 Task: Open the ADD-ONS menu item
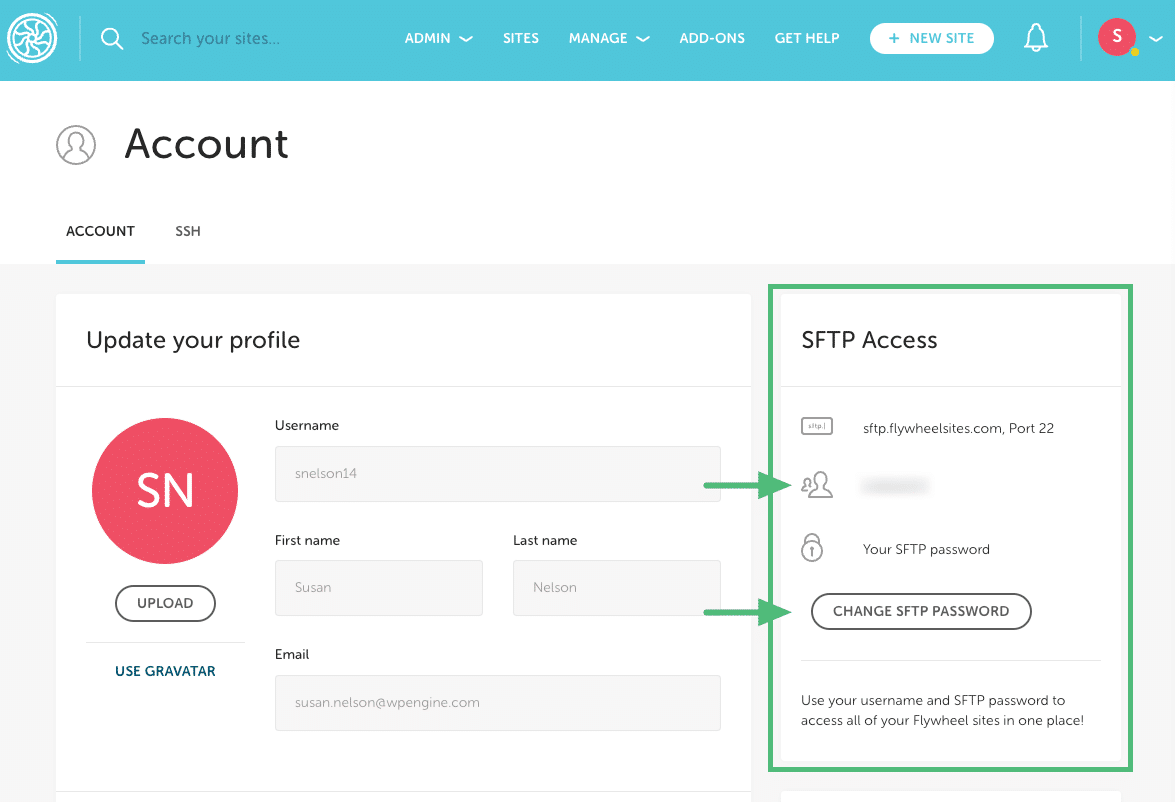click(712, 38)
